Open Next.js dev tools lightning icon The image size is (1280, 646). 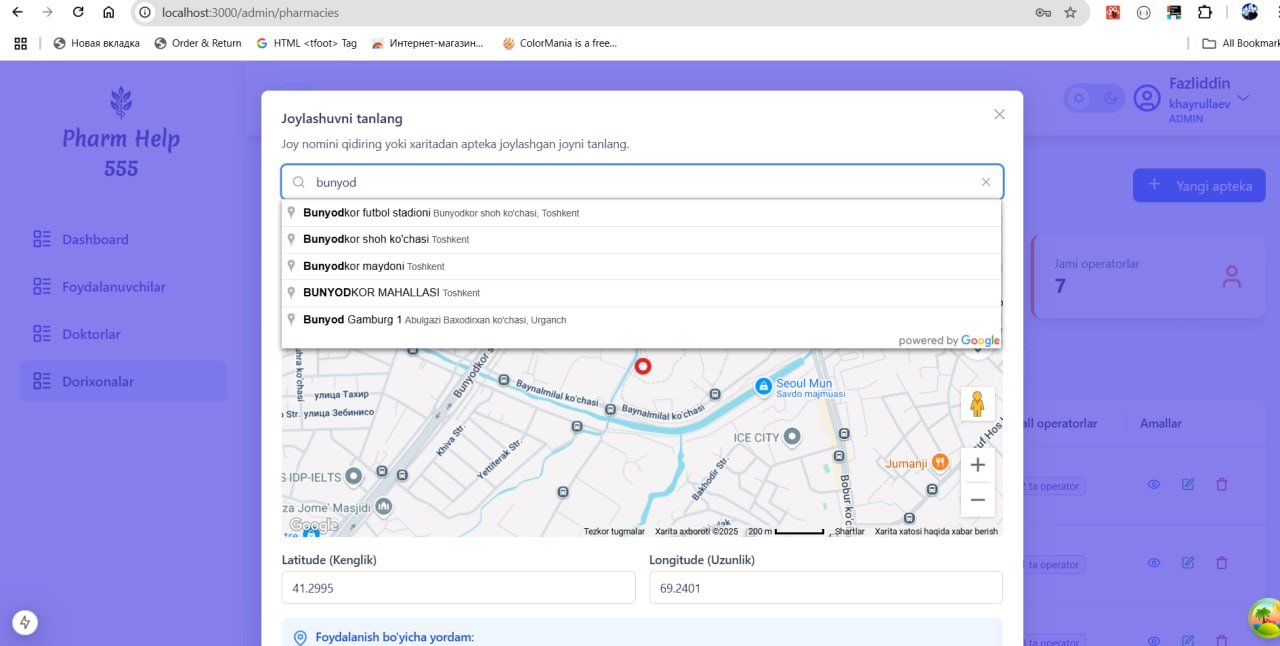(26, 622)
